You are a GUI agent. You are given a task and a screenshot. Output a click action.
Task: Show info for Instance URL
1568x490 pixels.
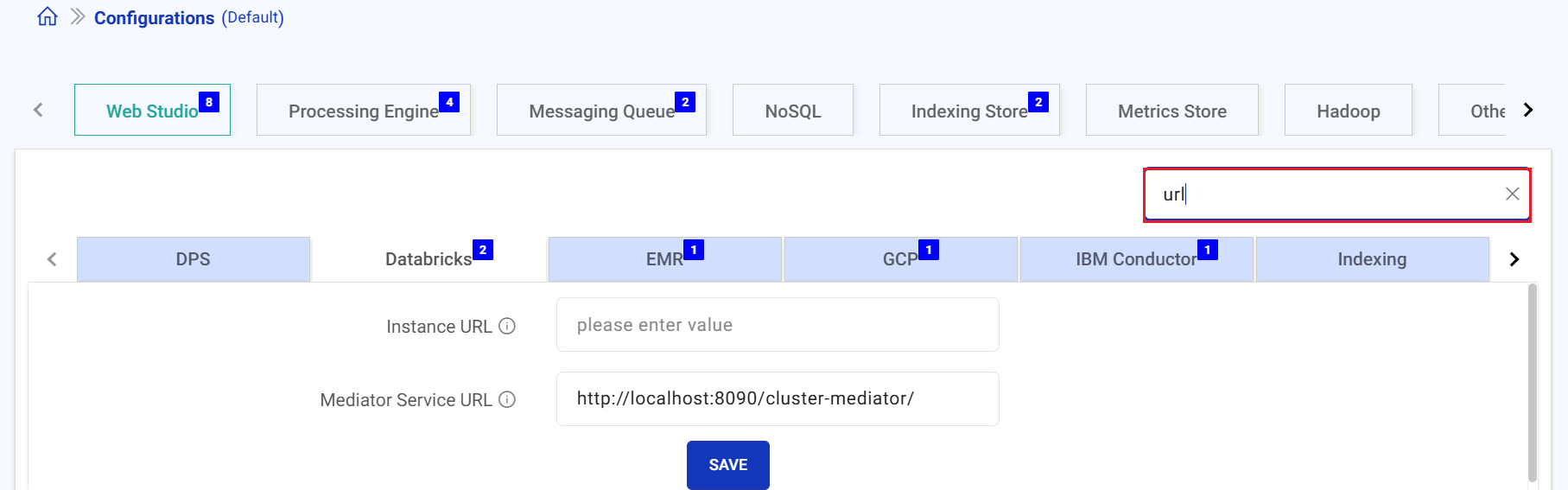pyautogui.click(x=508, y=327)
